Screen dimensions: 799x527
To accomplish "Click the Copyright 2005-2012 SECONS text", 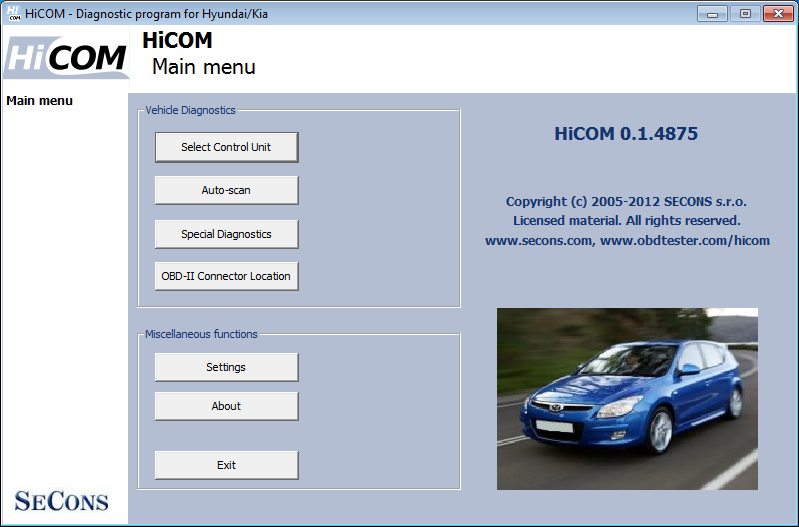I will [626, 202].
